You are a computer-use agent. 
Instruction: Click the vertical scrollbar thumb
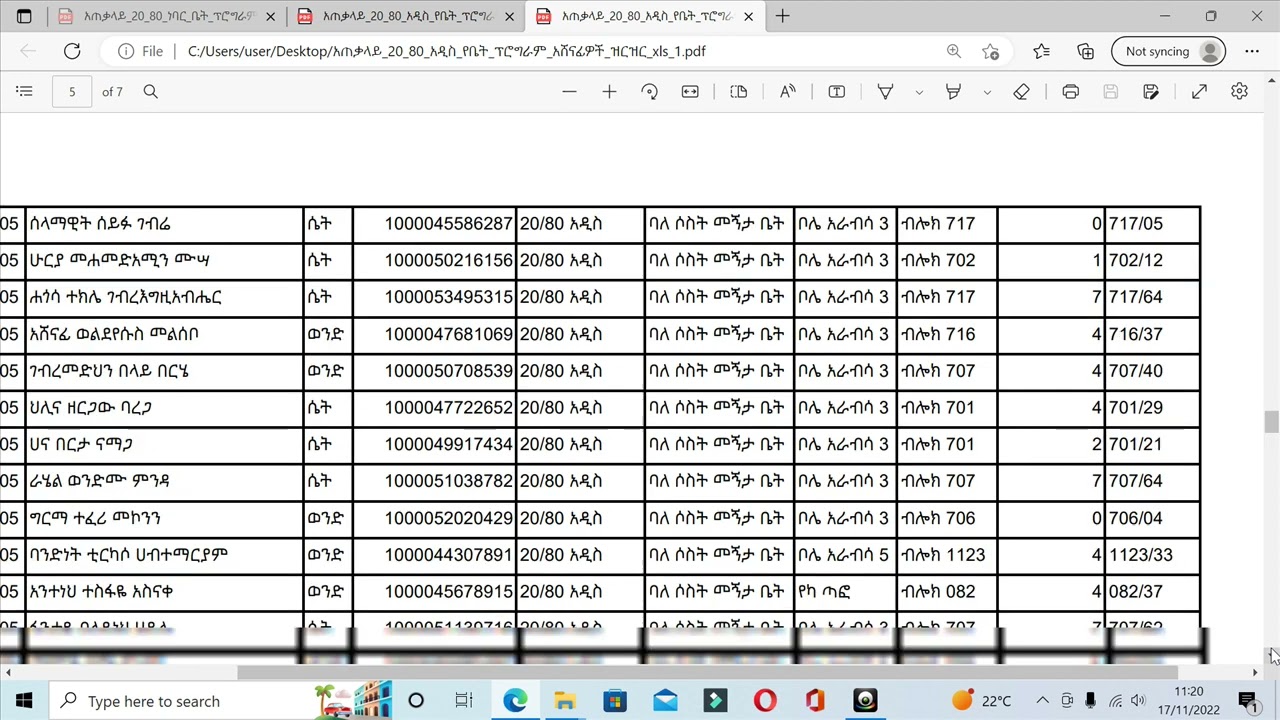coord(1271,422)
